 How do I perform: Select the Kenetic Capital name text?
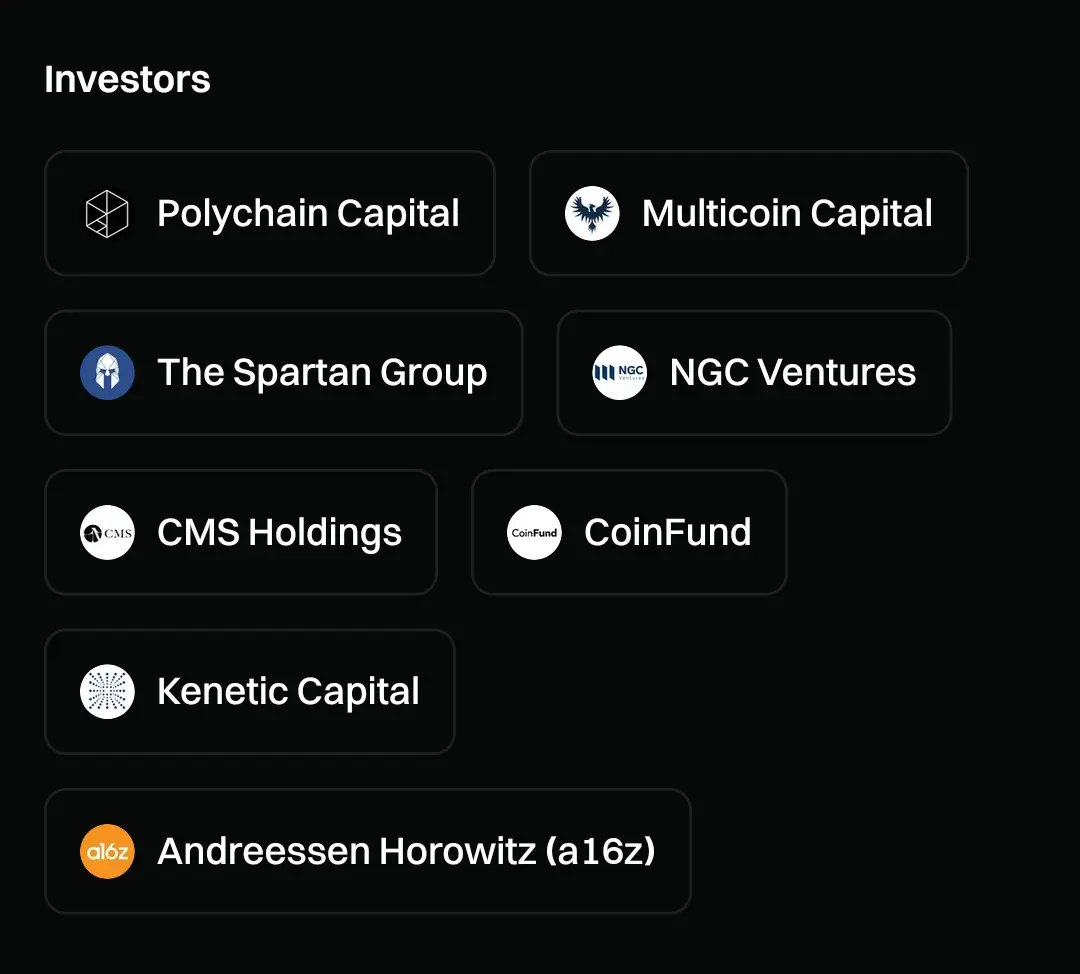click(288, 691)
